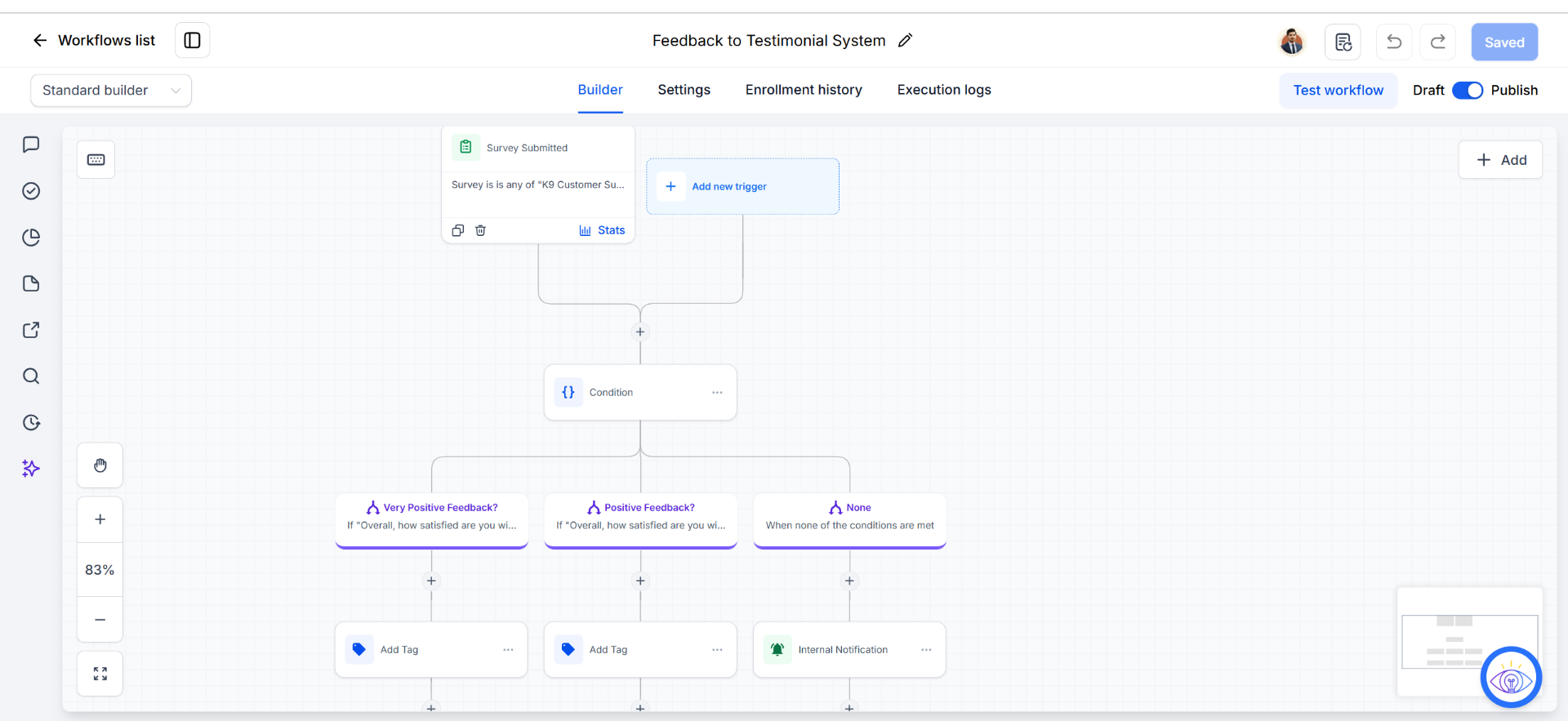Open history clock sidebar icon
Viewport: 1568px width, 721px height.
point(31,422)
